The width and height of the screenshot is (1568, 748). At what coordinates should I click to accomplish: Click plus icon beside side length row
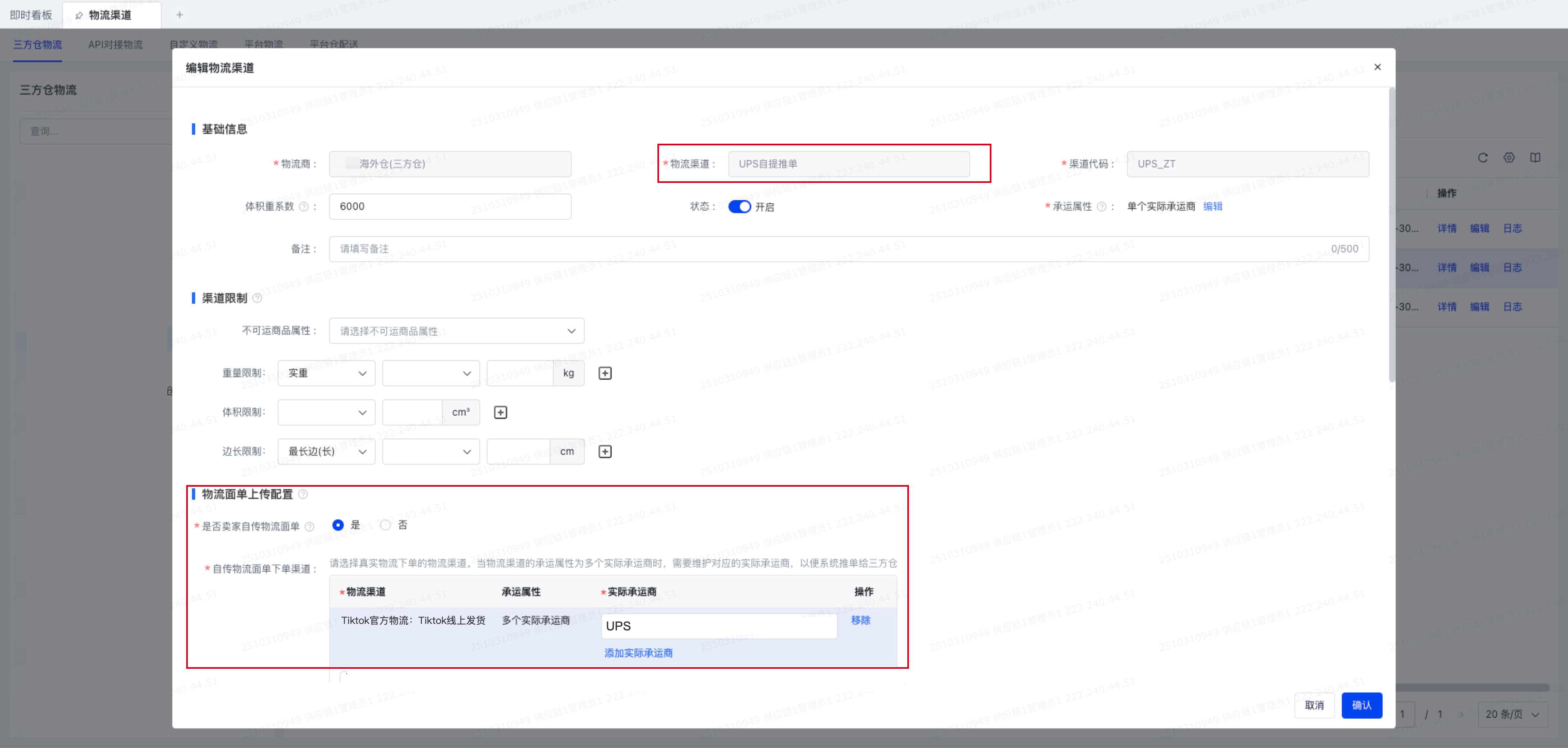coord(604,452)
